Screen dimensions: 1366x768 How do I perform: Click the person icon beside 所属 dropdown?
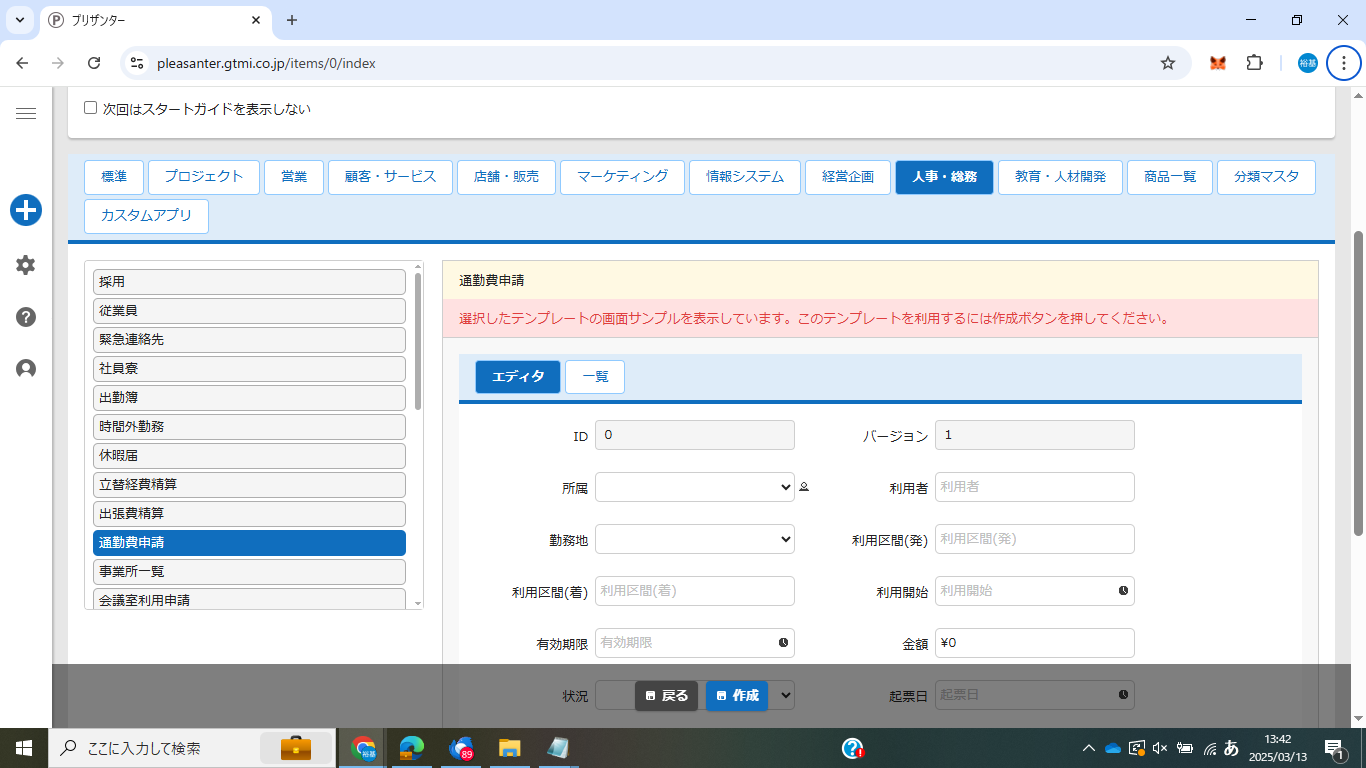804,488
